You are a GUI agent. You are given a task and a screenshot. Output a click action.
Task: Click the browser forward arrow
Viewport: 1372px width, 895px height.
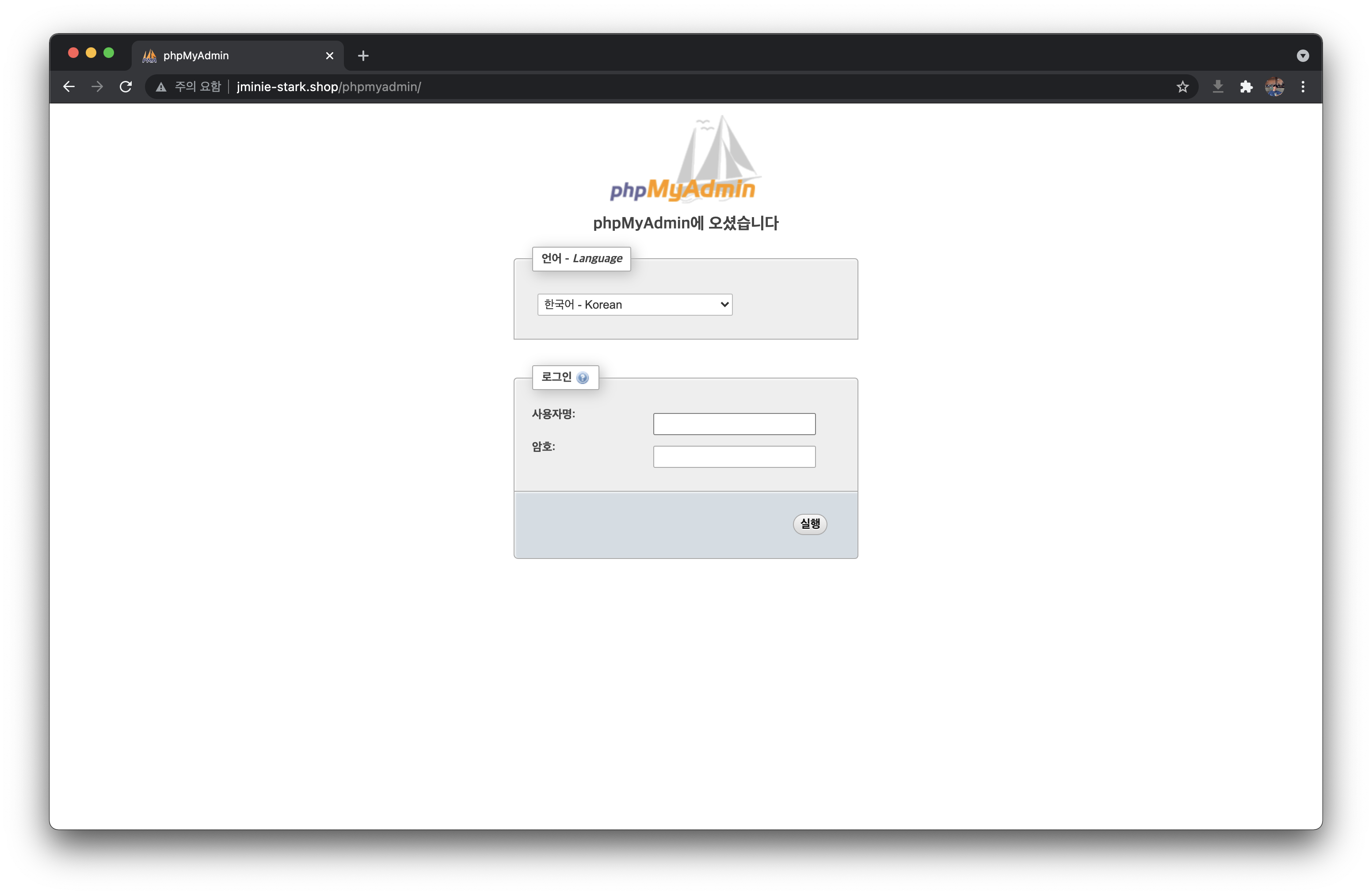[97, 87]
